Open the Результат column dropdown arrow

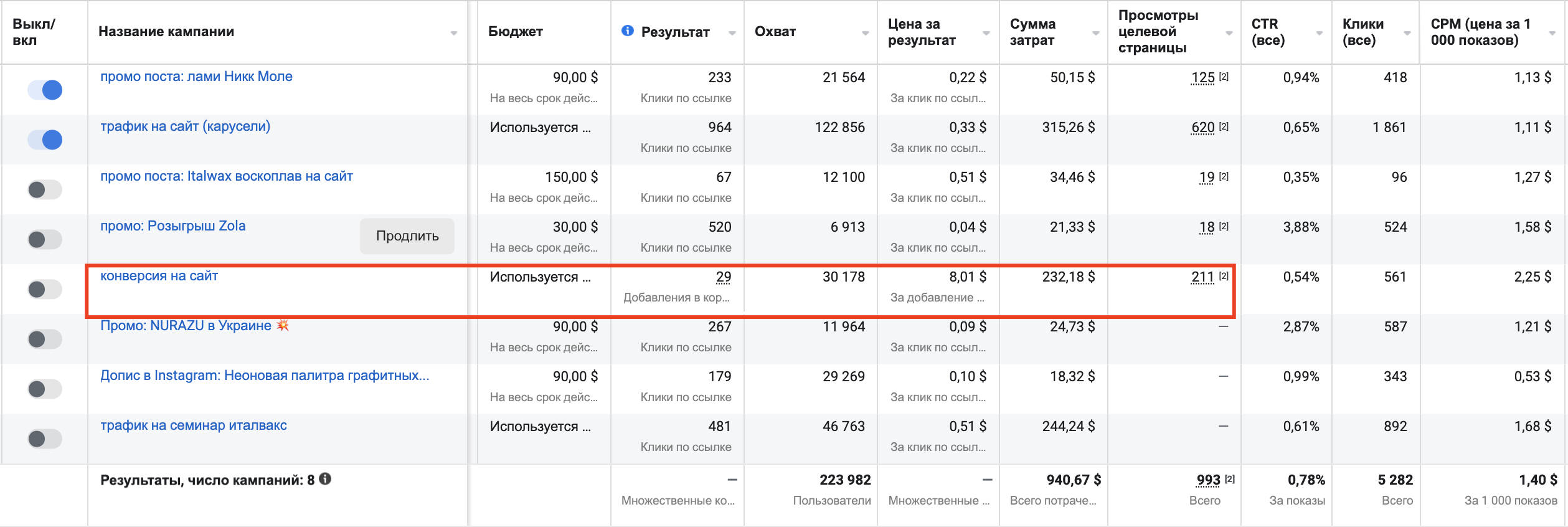click(732, 33)
